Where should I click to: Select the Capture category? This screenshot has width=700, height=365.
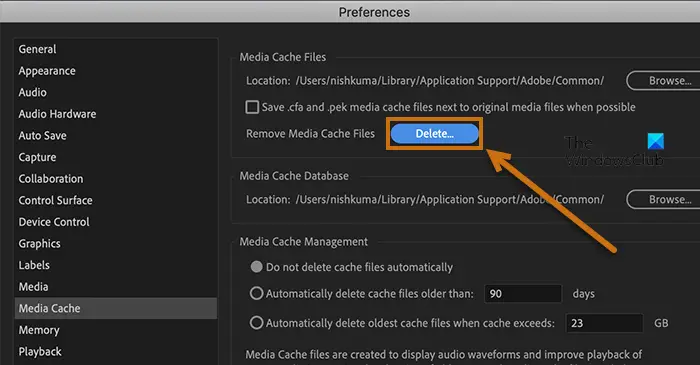(x=38, y=157)
